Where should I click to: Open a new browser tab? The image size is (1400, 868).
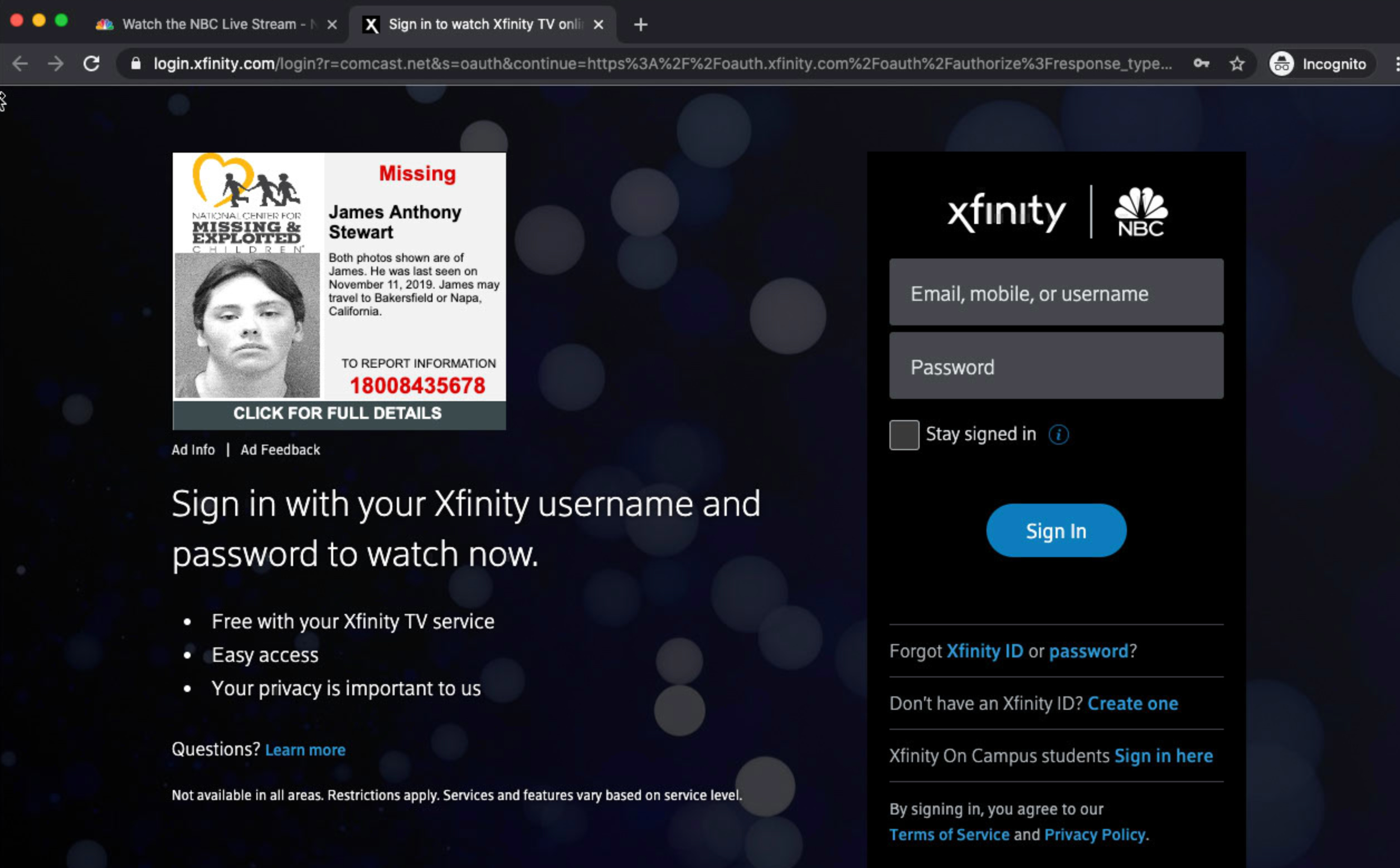click(640, 25)
